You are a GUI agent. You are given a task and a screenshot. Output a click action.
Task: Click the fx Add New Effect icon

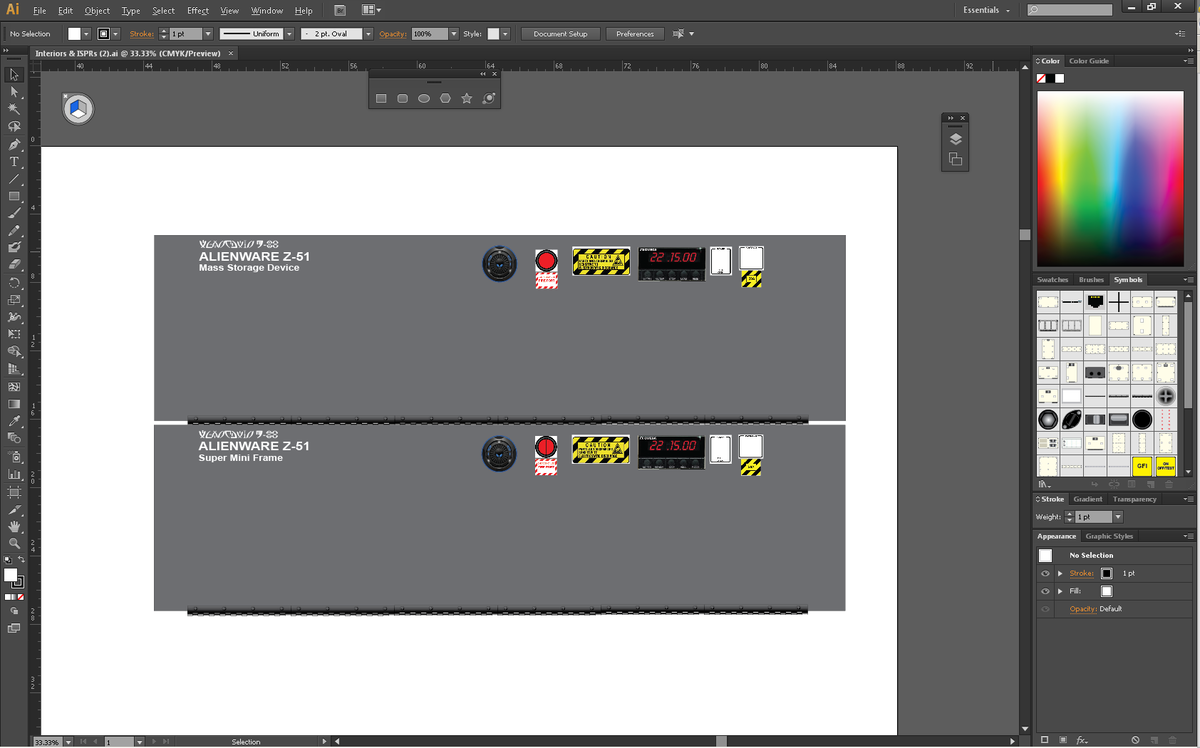click(x=1082, y=740)
